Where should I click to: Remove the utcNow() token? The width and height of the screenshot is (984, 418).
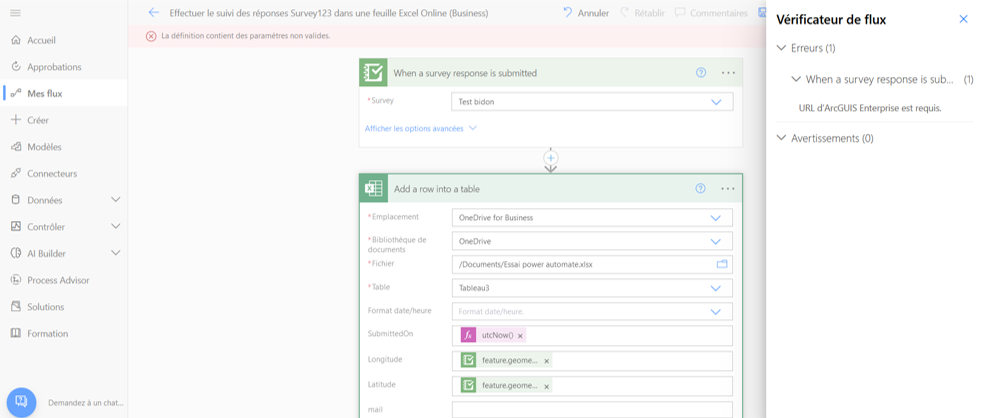(520, 336)
